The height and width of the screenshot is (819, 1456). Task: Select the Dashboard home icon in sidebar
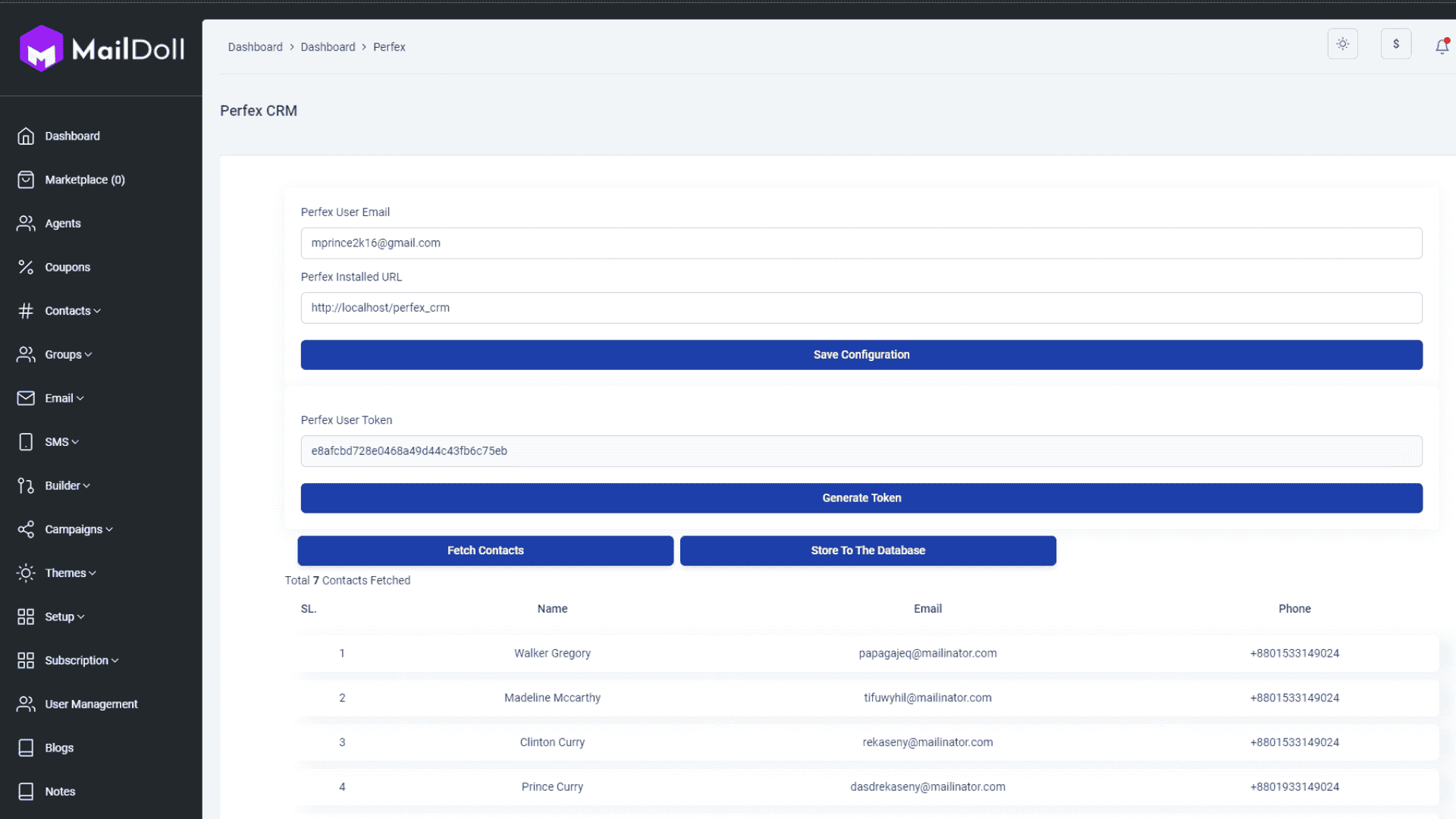[26, 136]
